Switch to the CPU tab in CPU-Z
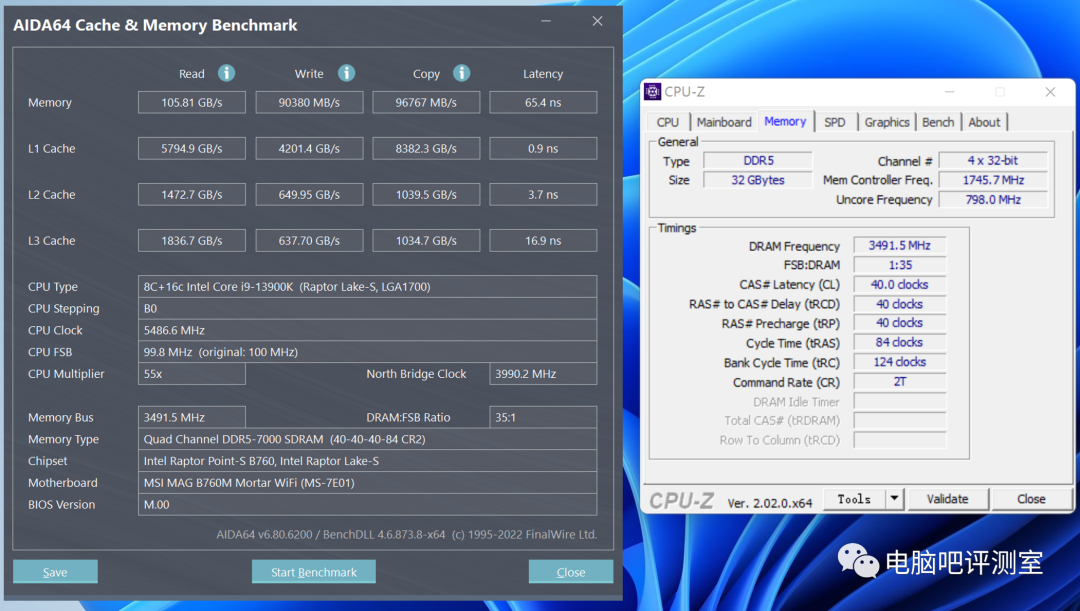The width and height of the screenshot is (1080, 611). 667,122
